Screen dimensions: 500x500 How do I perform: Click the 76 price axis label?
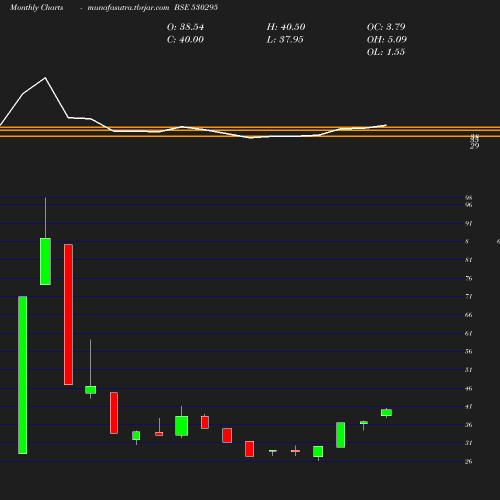click(x=469, y=278)
